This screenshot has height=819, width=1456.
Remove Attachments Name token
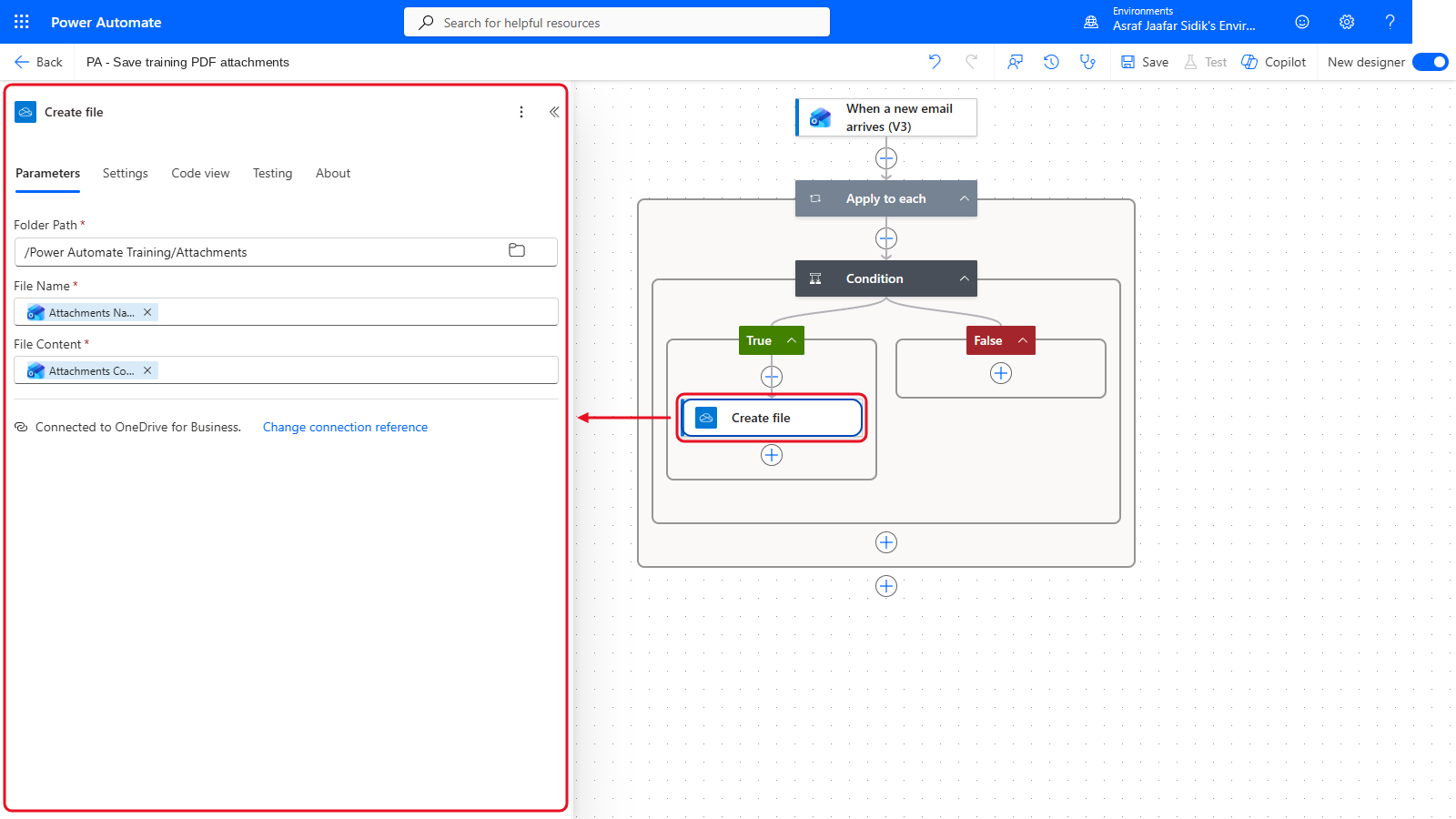coord(147,312)
